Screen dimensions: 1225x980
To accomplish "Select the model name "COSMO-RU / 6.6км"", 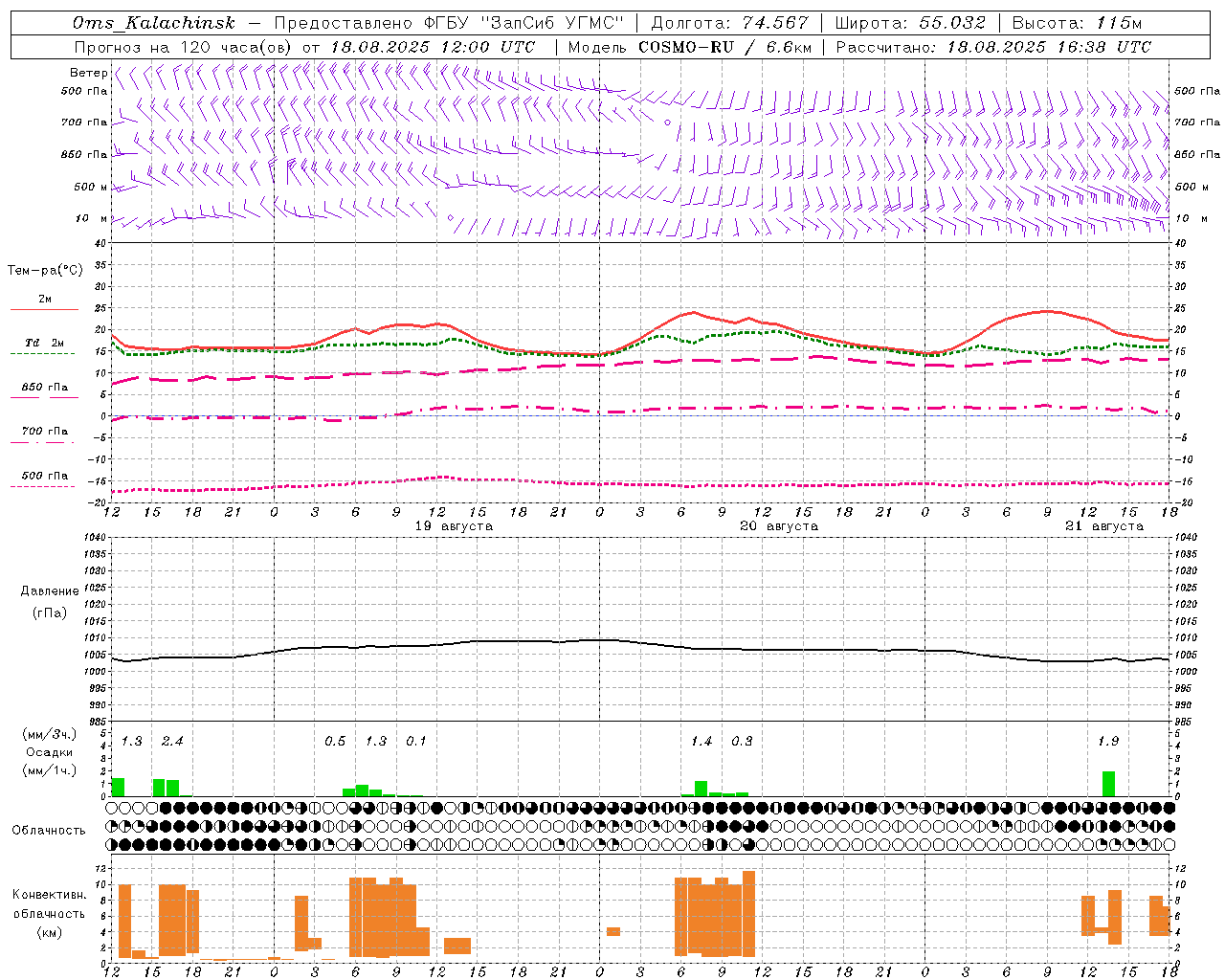I will tap(724, 47).
